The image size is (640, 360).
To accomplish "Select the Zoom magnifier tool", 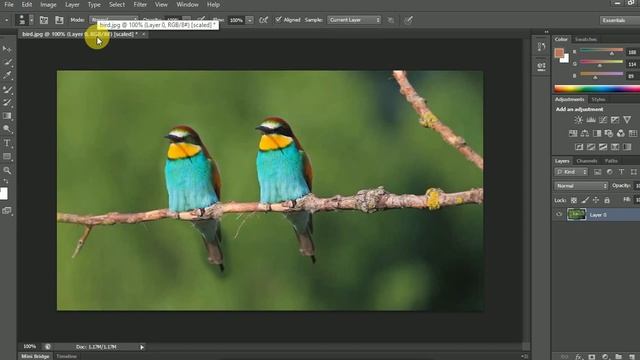I will pyautogui.click(x=7, y=170).
